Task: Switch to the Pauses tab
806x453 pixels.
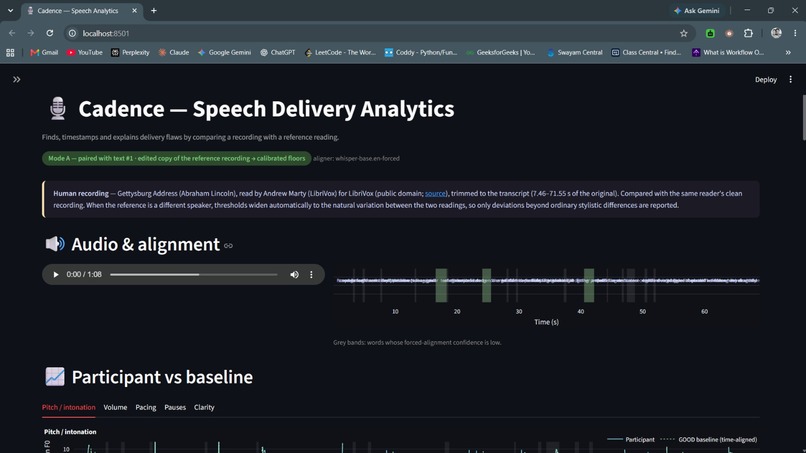Action: tap(175, 407)
